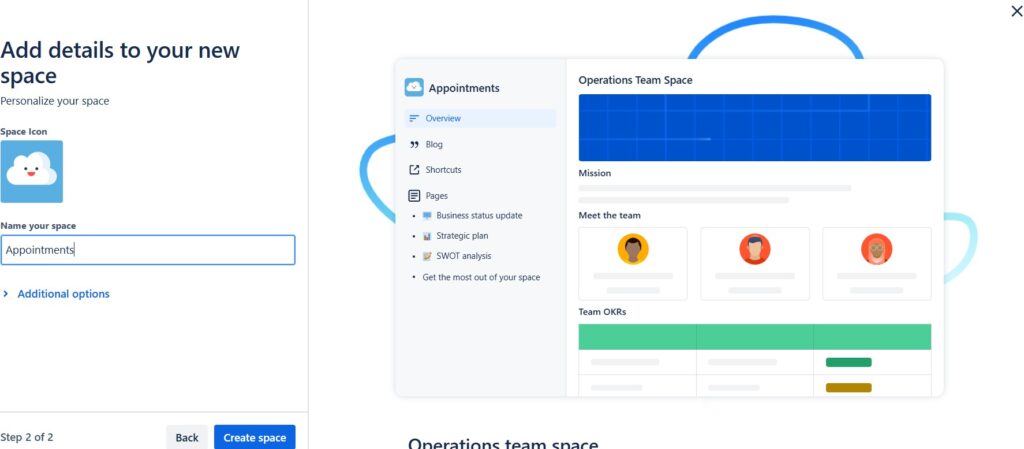The width and height of the screenshot is (1024, 449).
Task: Click the Operations Team Space title
Action: click(x=635, y=80)
